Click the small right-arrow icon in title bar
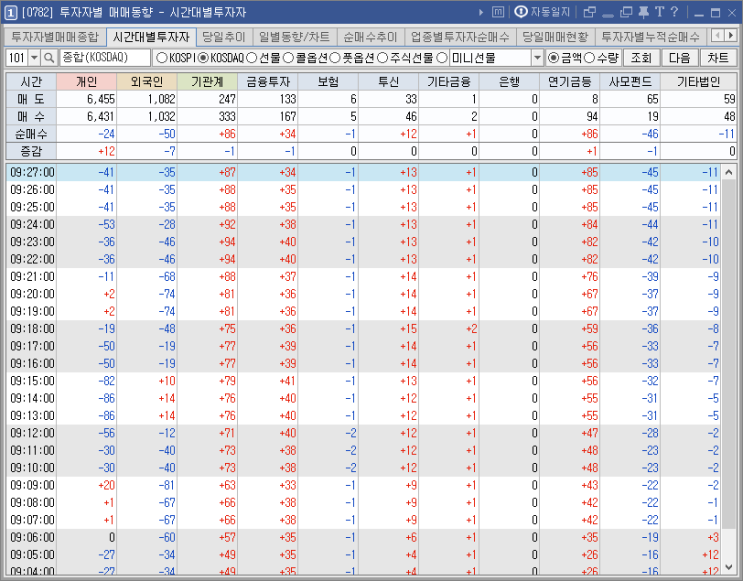This screenshot has height=581, width=743. click(x=481, y=12)
